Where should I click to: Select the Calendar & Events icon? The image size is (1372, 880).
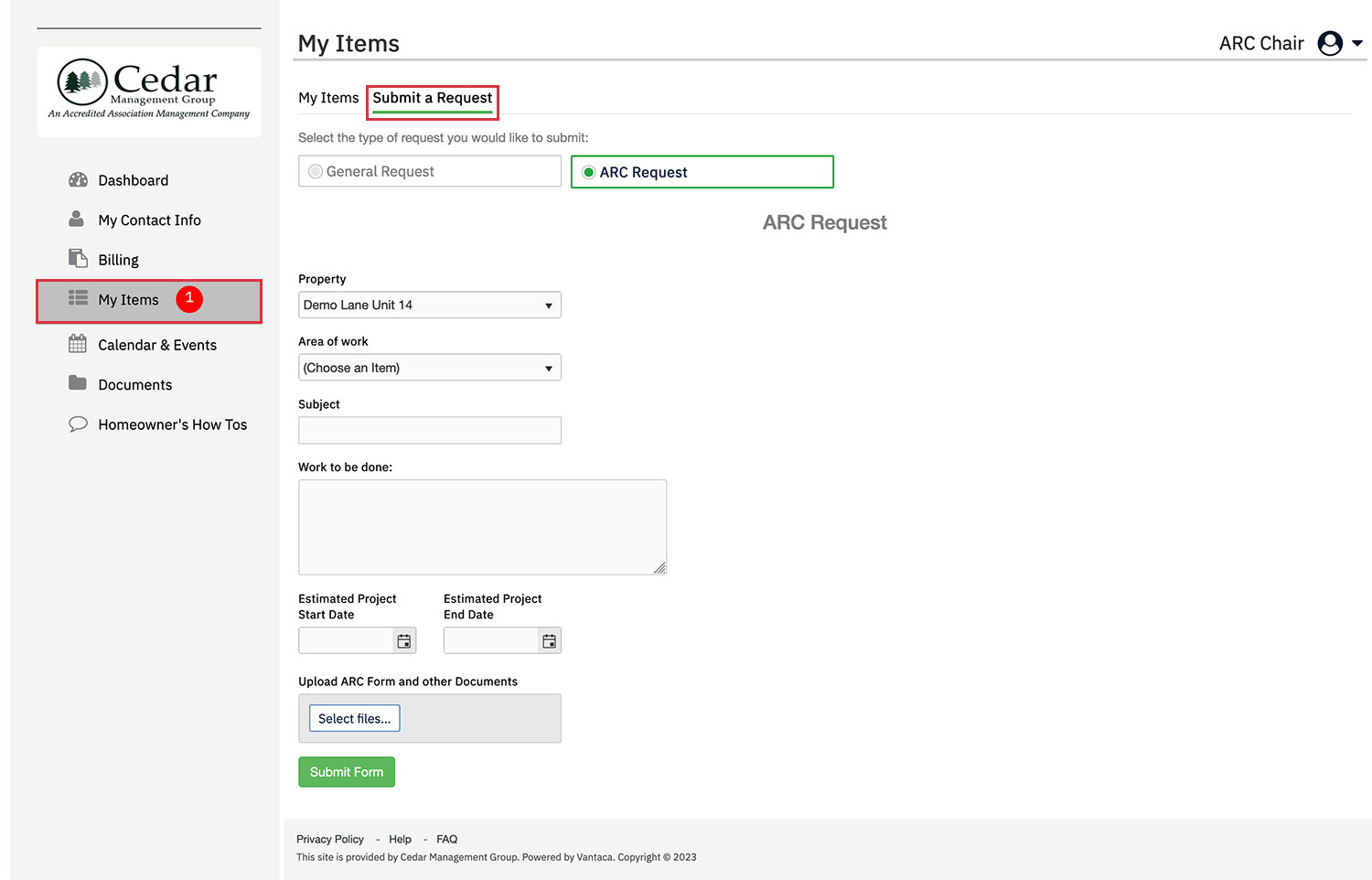(77, 343)
